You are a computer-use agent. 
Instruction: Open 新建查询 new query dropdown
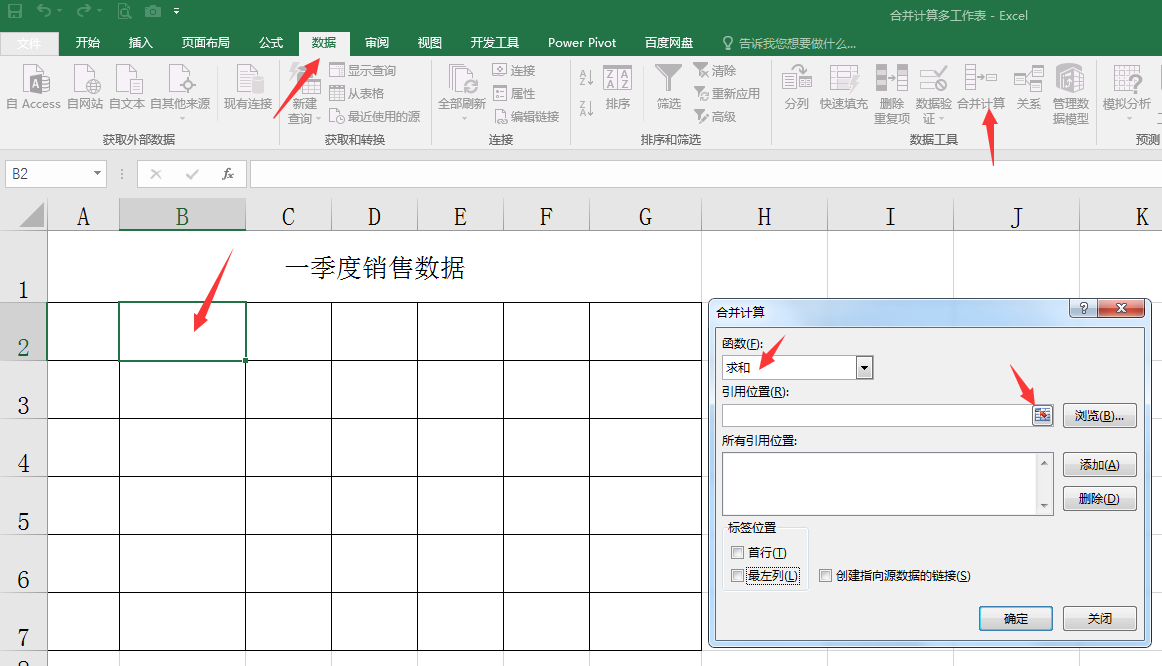[x=304, y=94]
